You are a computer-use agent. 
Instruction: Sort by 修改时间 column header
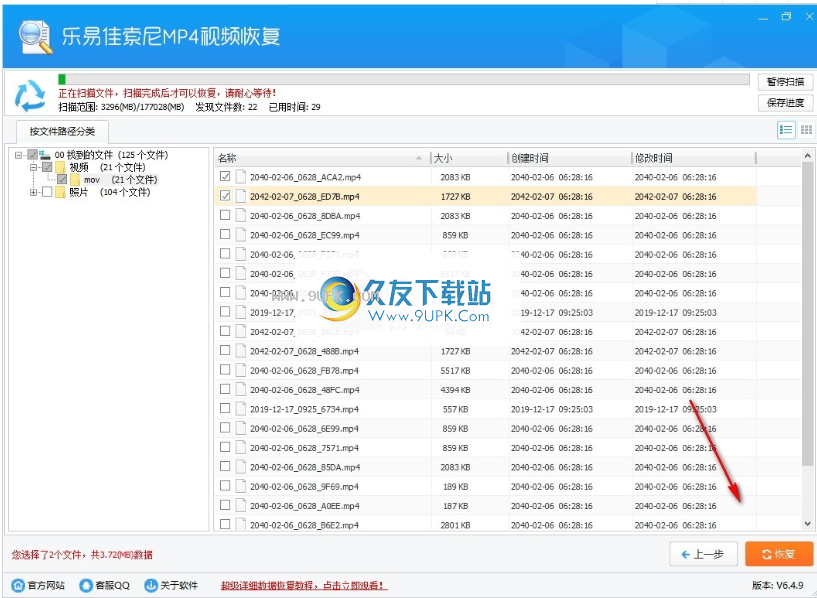[x=694, y=158]
